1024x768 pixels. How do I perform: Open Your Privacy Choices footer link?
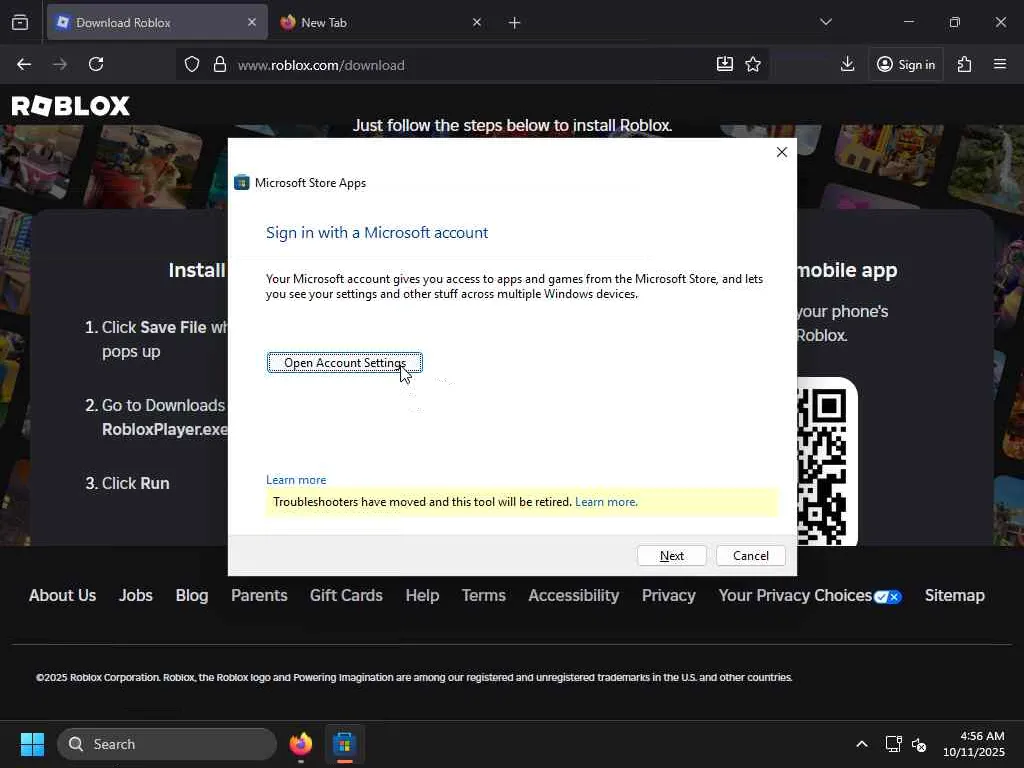[795, 596]
